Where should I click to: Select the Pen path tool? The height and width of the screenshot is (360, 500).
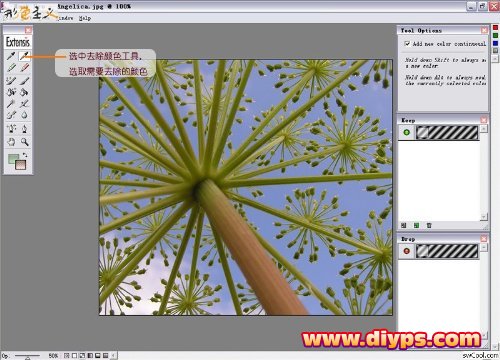24,128
